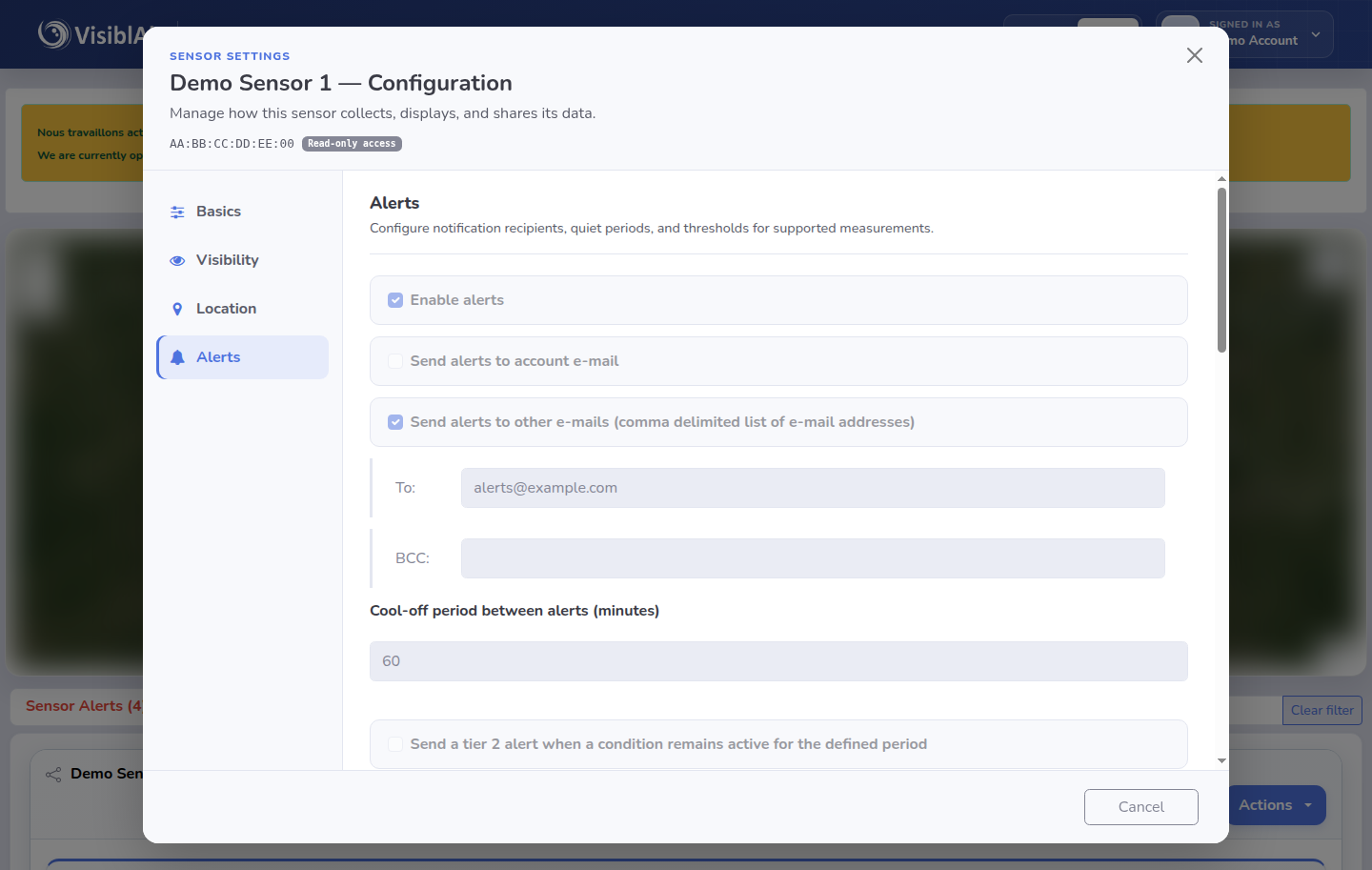Open the Location settings section
Viewport: 1372px width, 870px height.
point(243,309)
